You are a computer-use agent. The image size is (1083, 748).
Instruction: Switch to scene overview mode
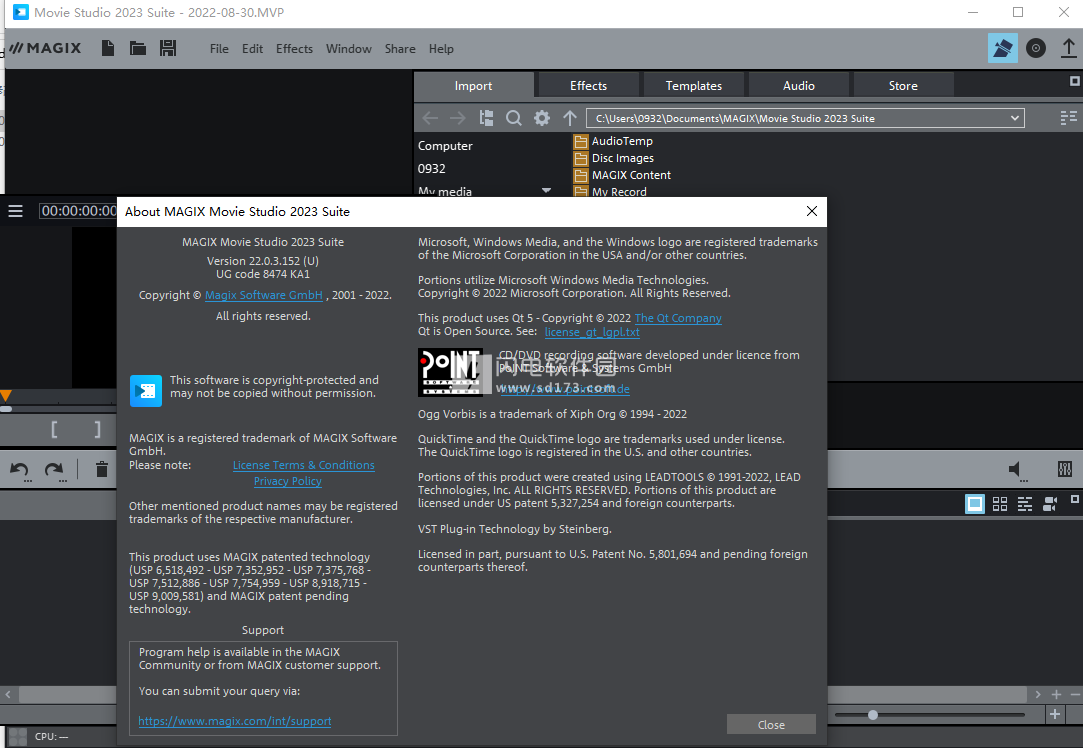pyautogui.click(x=975, y=504)
